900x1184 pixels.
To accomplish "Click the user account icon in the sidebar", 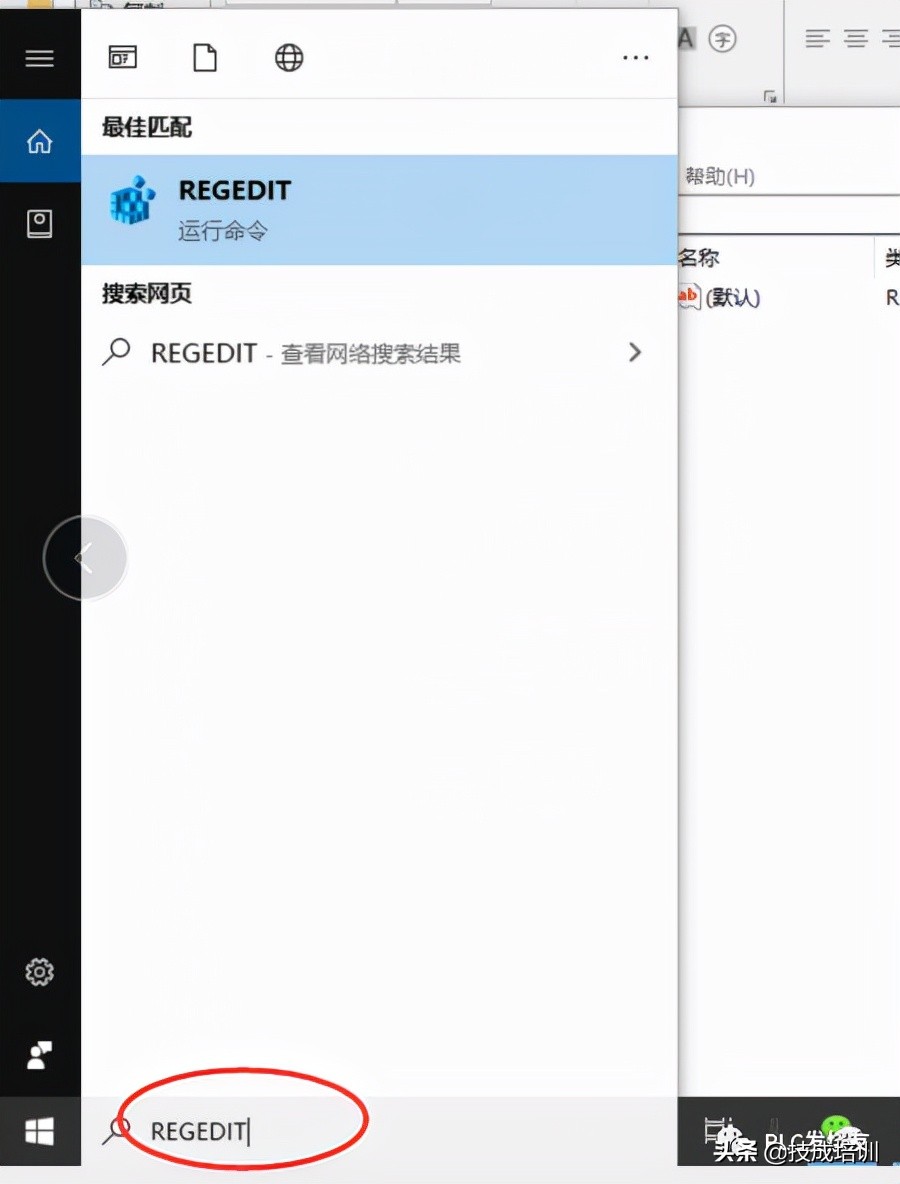I will pyautogui.click(x=39, y=1055).
